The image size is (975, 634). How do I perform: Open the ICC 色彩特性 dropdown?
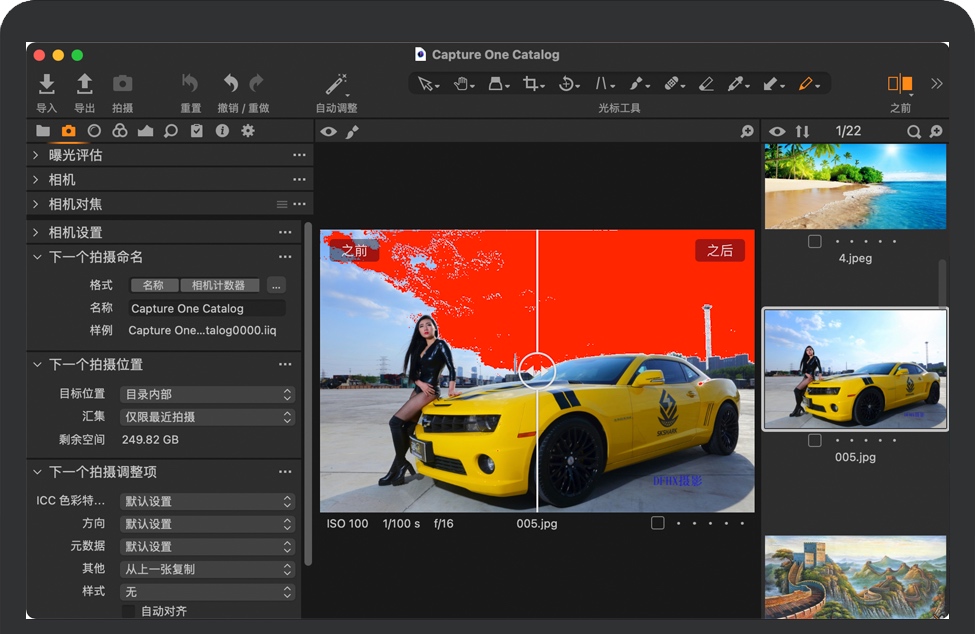[x=207, y=501]
